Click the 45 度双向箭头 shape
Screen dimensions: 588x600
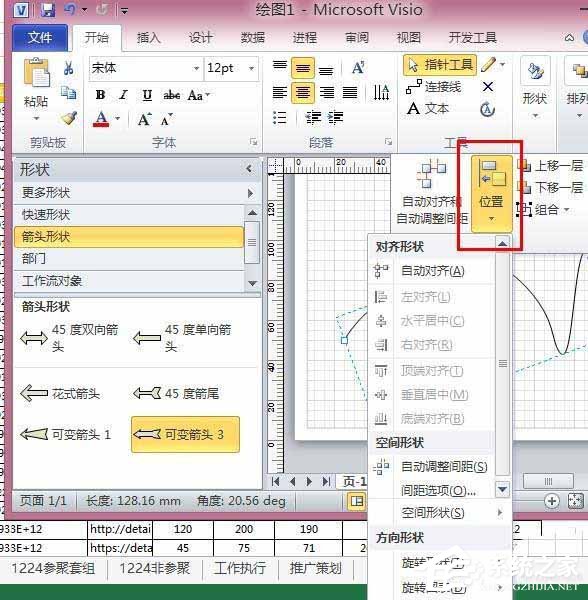71,338
